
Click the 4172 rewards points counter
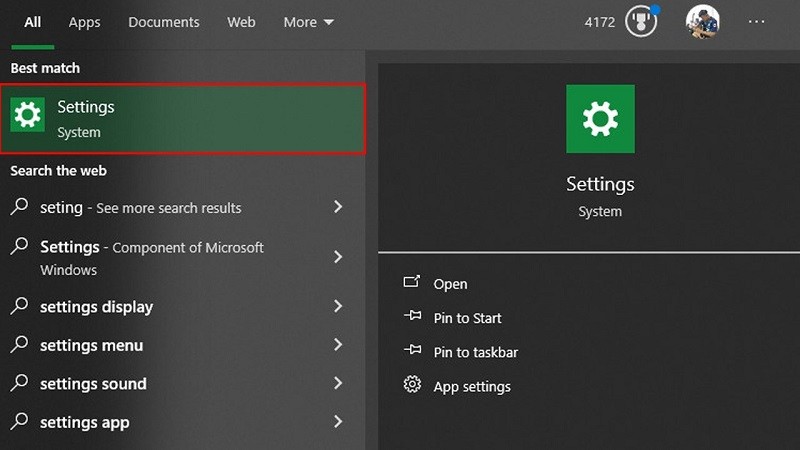599,22
